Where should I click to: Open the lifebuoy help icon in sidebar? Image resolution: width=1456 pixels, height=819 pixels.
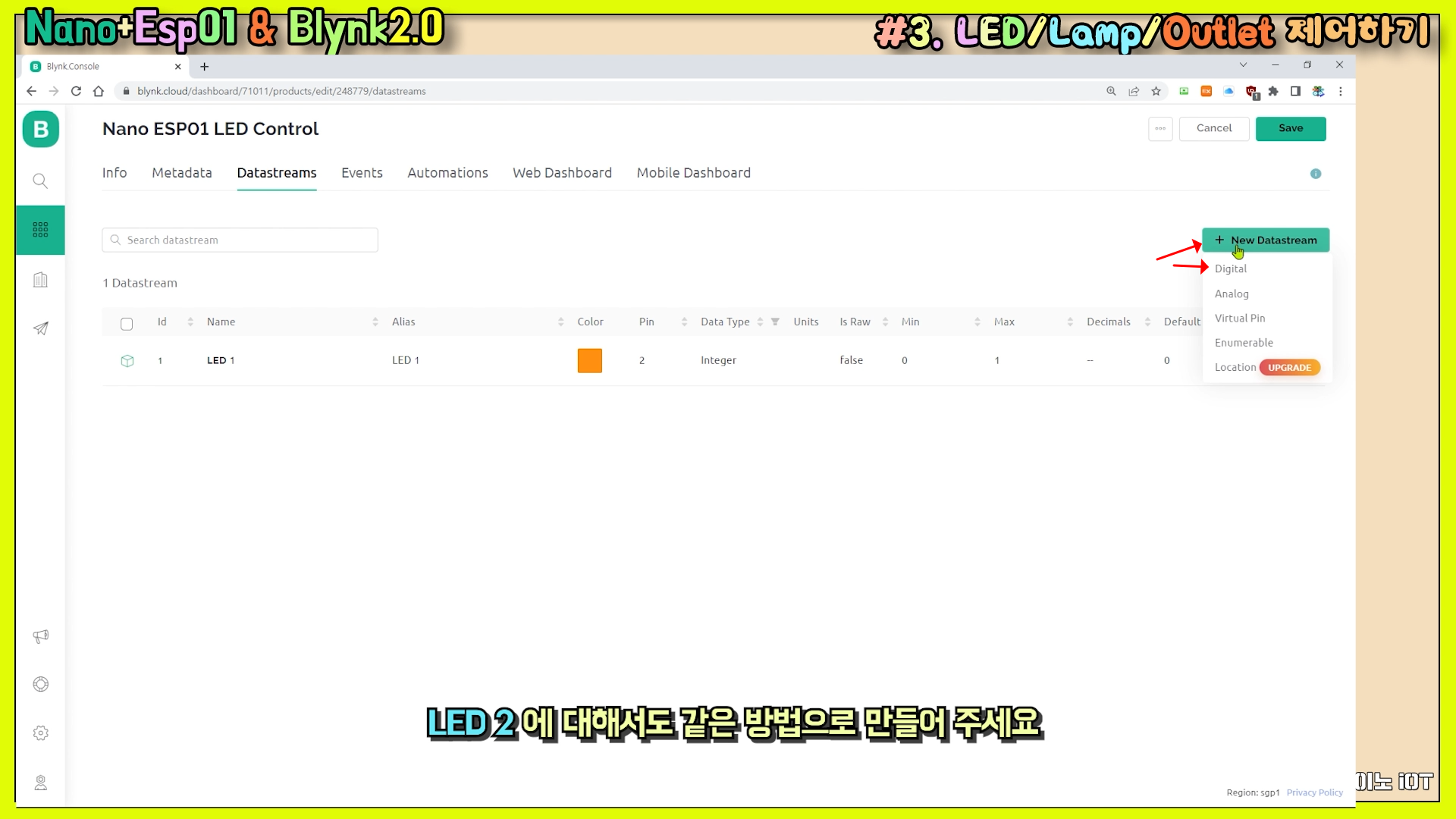pos(41,685)
